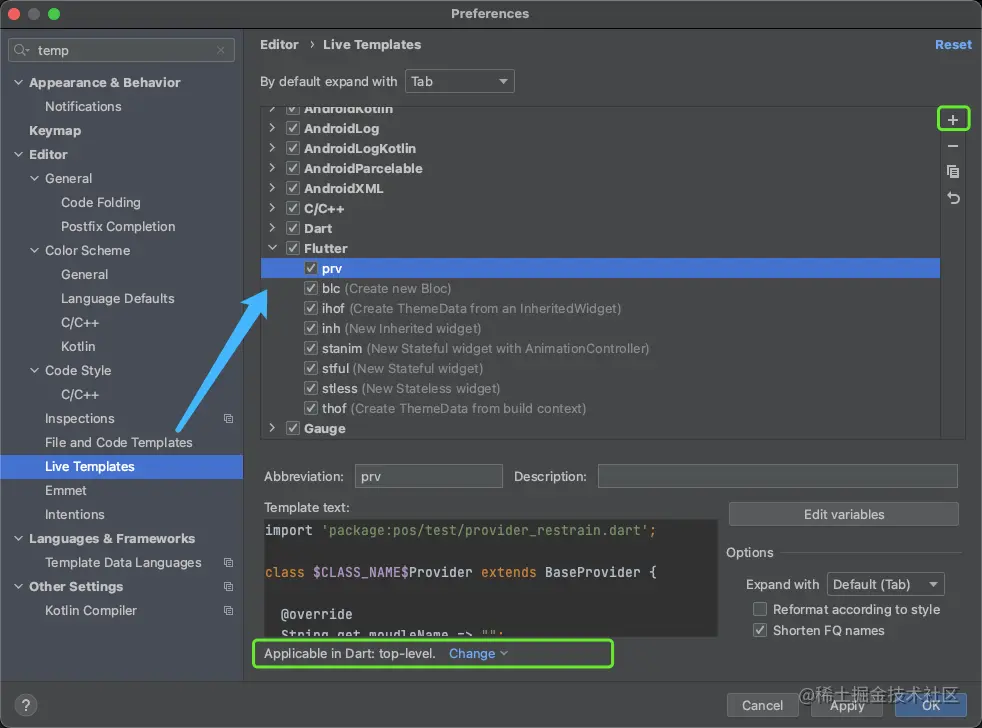The image size is (982, 728).
Task: Open Emmet settings
Action: click(65, 491)
